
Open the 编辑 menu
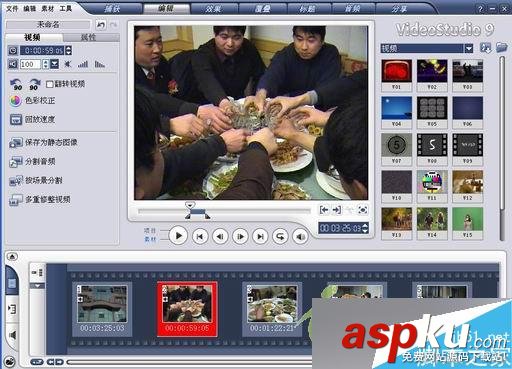tap(30, 8)
